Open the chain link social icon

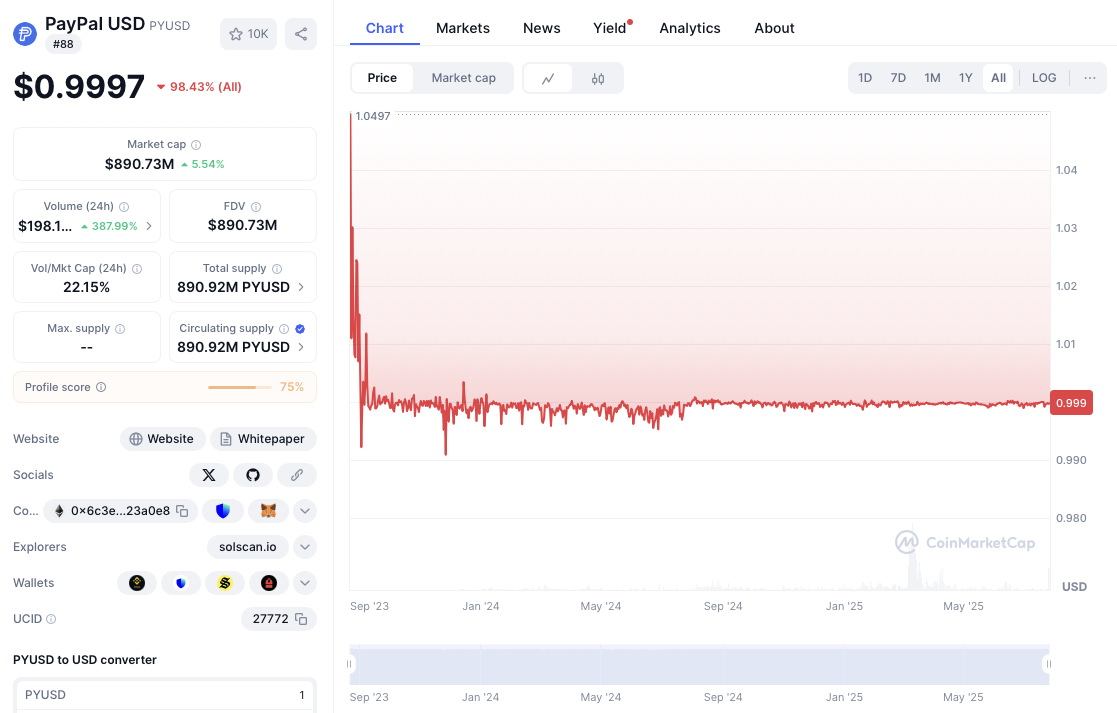pos(297,475)
